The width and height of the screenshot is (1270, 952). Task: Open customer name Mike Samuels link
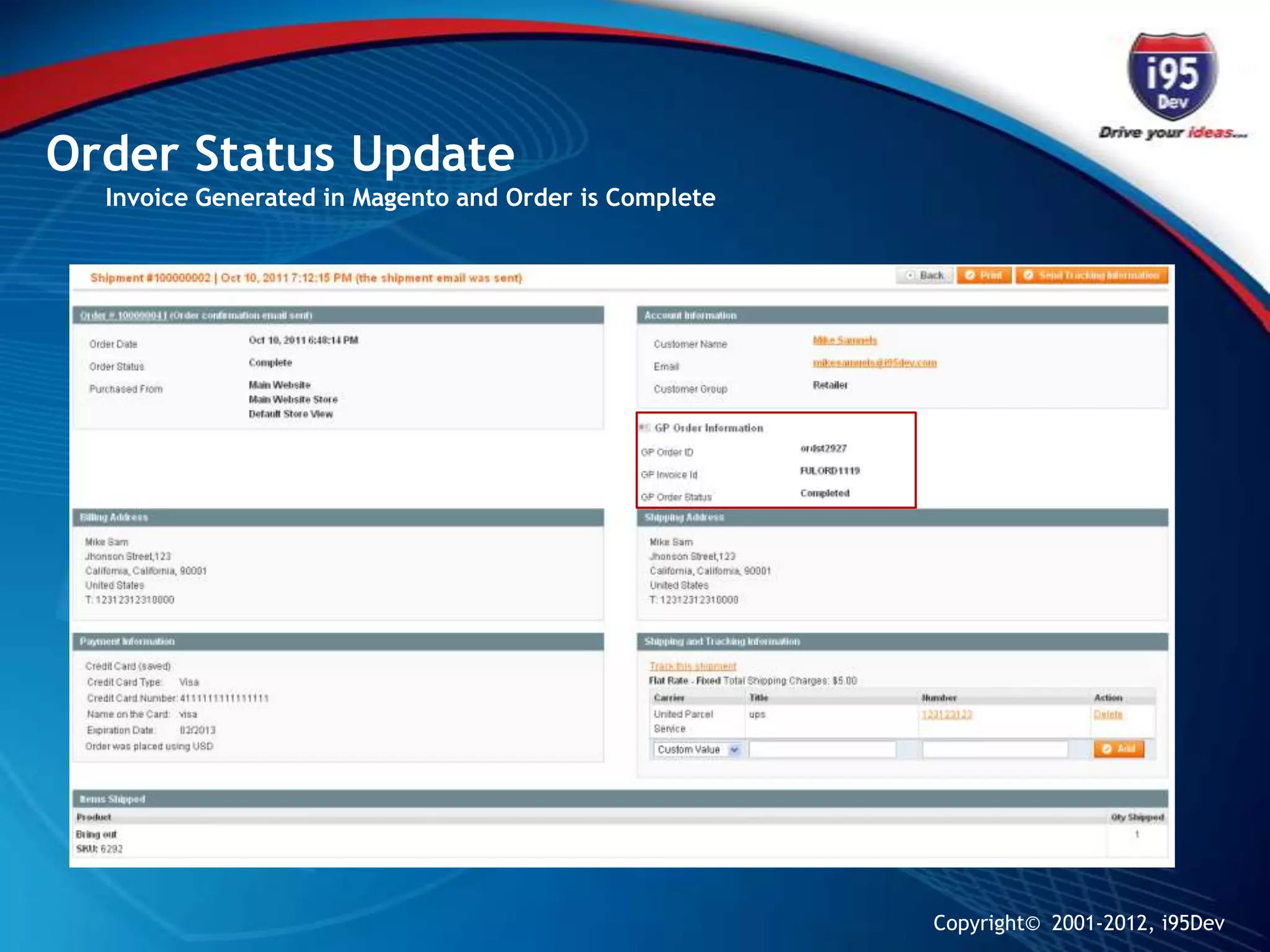pyautogui.click(x=845, y=340)
